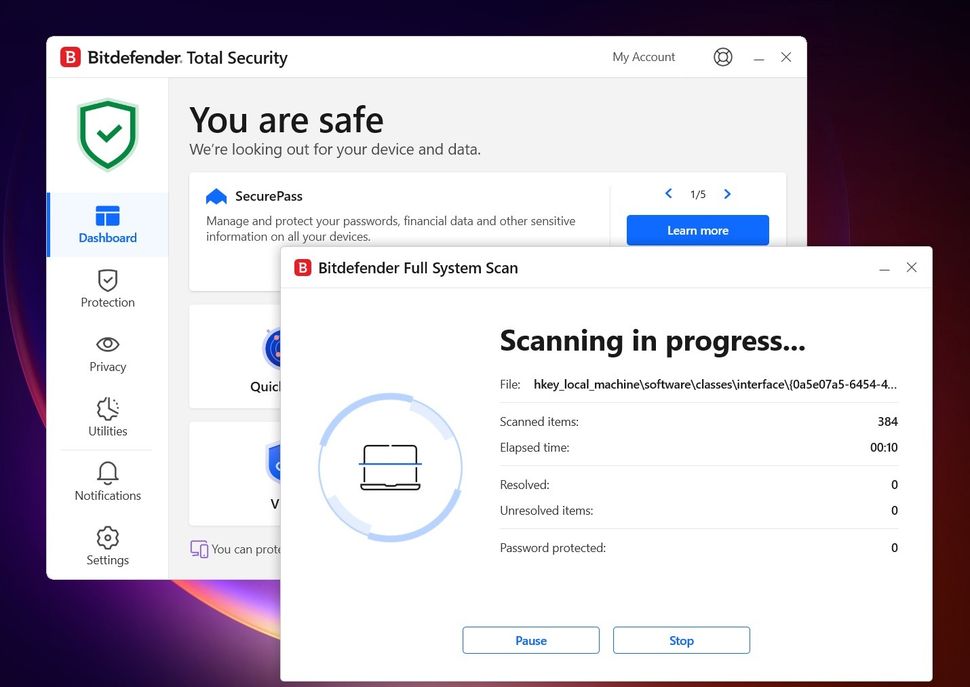Pause the full system scan

[x=530, y=640]
